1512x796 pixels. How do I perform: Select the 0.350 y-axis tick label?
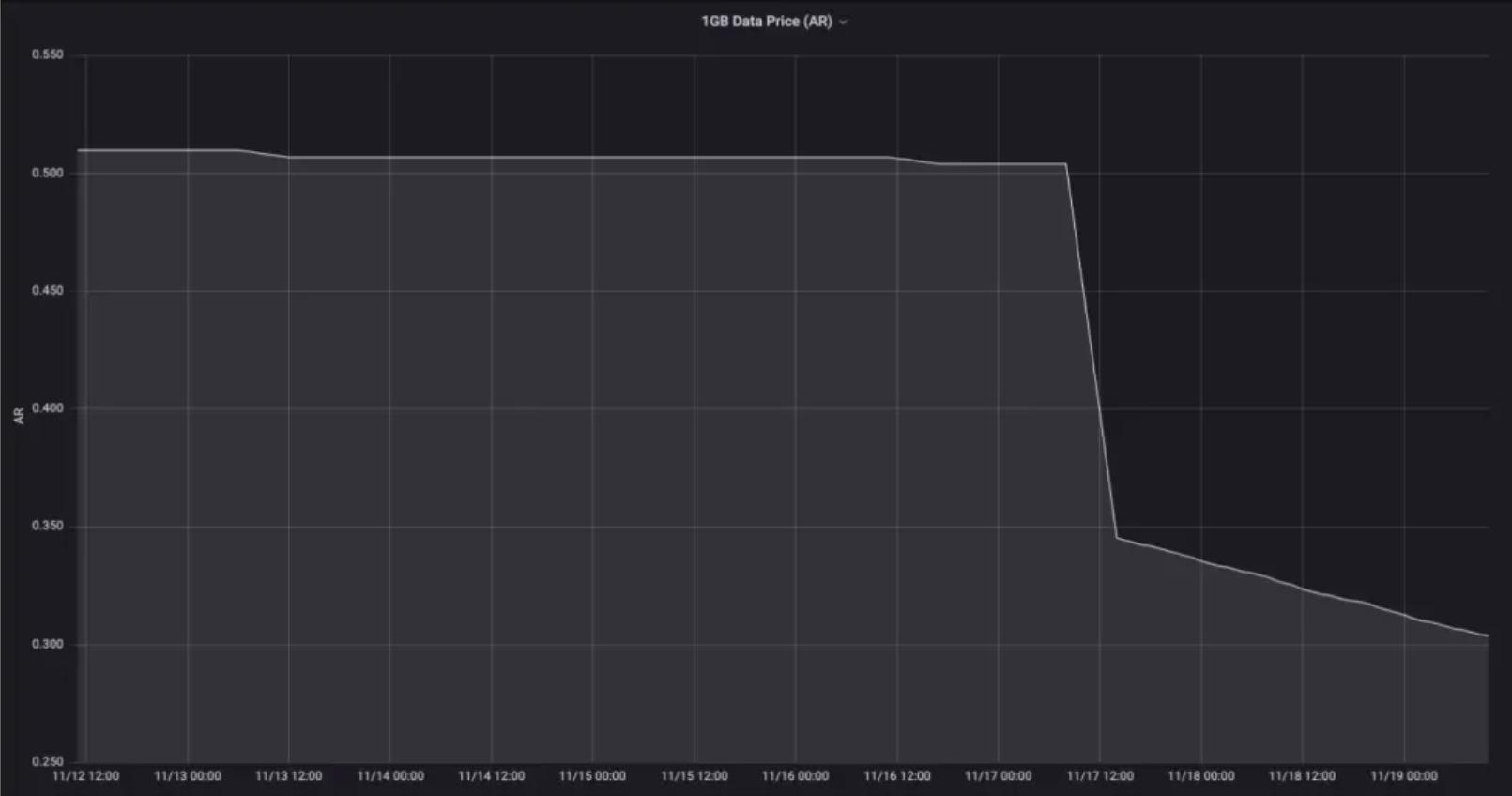(x=48, y=526)
